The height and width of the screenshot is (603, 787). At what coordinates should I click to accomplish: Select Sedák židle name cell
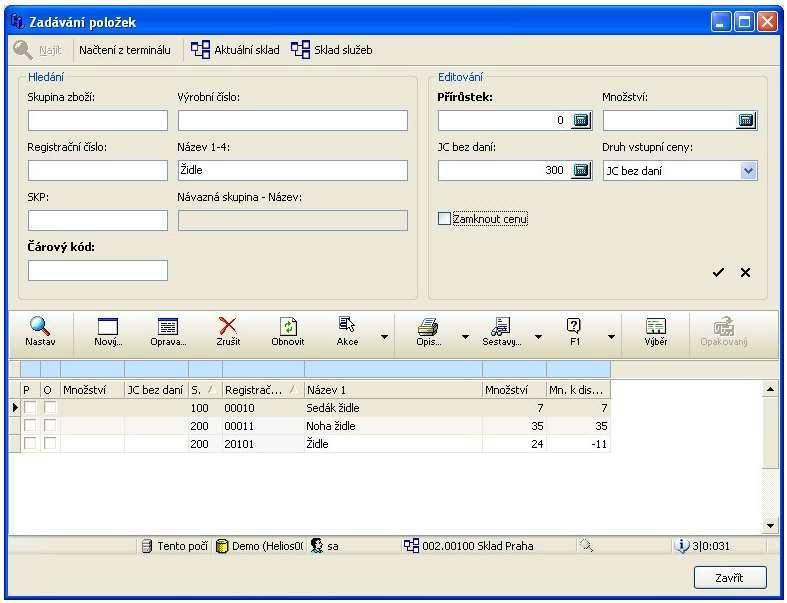click(x=393, y=408)
